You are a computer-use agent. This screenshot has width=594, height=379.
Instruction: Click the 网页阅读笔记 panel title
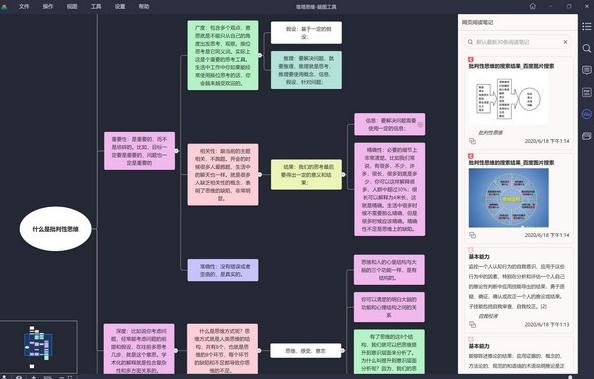(477, 22)
